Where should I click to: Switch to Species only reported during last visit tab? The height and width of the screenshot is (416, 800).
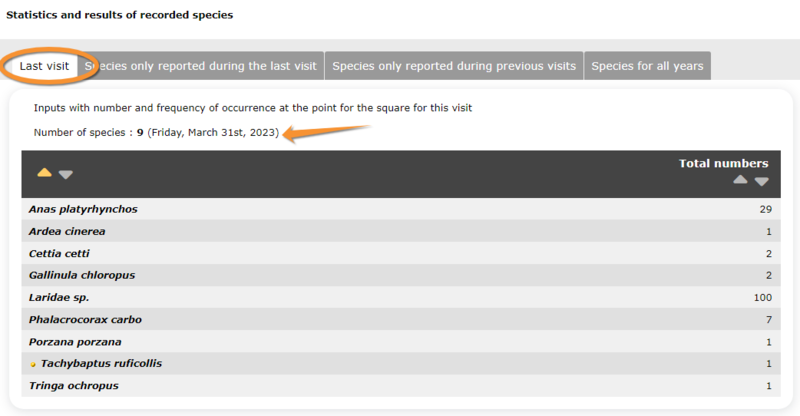point(201,66)
